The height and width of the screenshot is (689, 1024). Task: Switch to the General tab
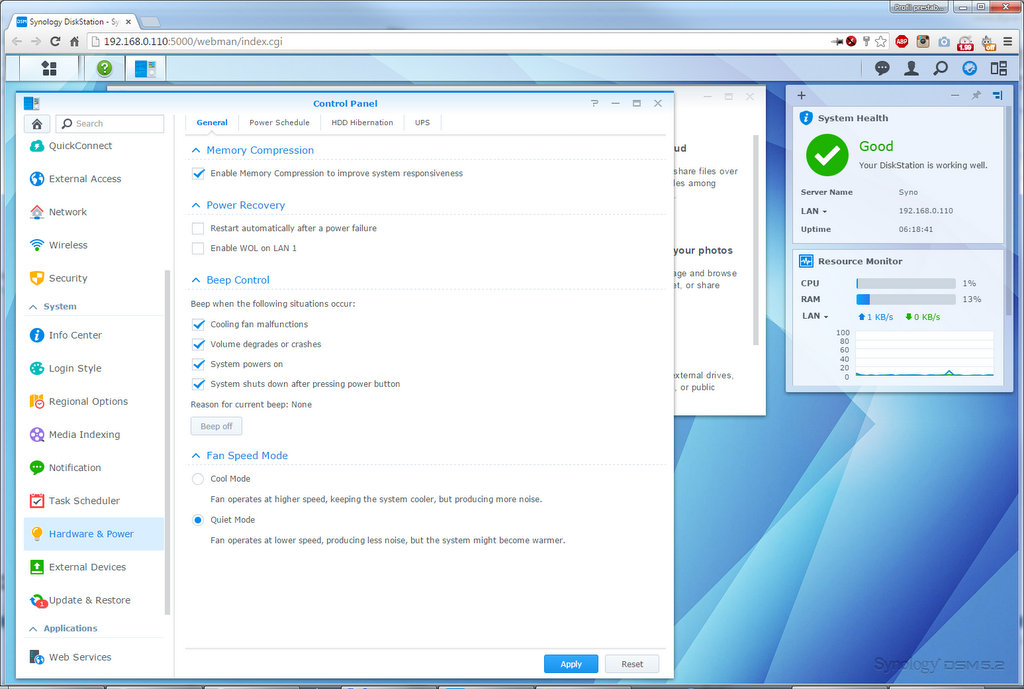(212, 123)
